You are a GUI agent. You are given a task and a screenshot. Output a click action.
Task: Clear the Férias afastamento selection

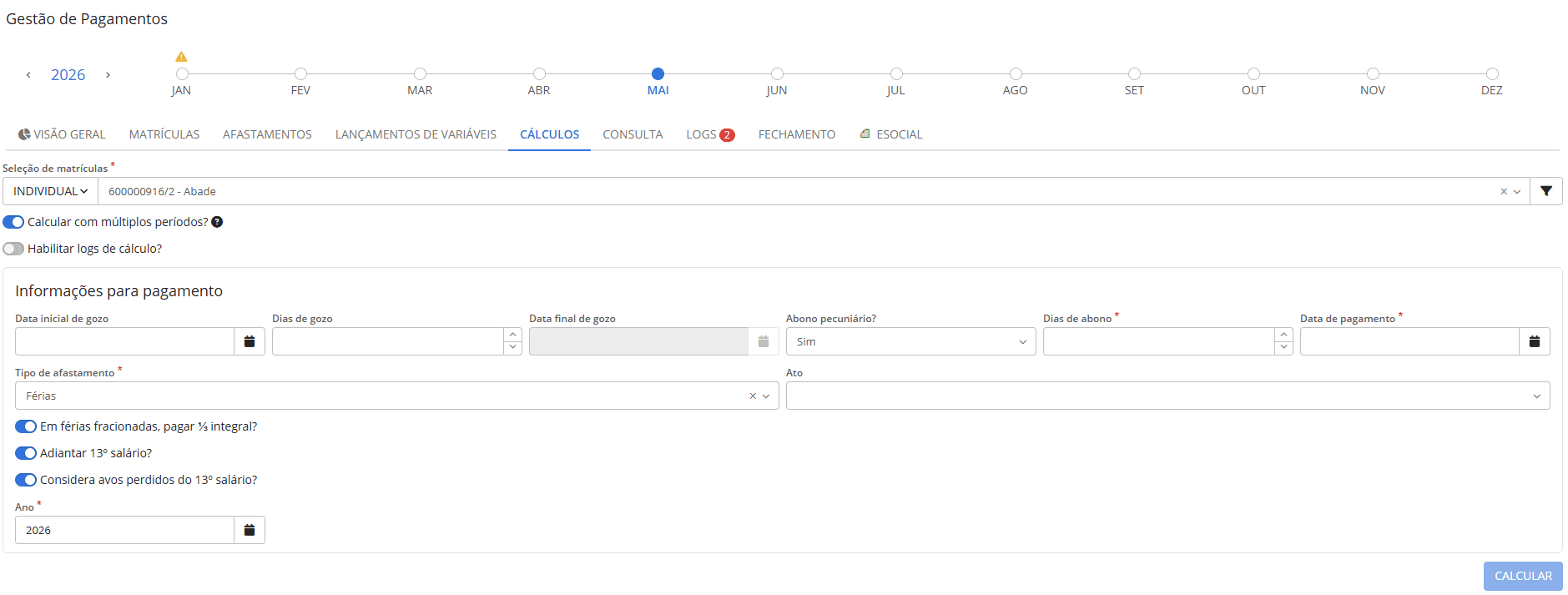pos(752,396)
